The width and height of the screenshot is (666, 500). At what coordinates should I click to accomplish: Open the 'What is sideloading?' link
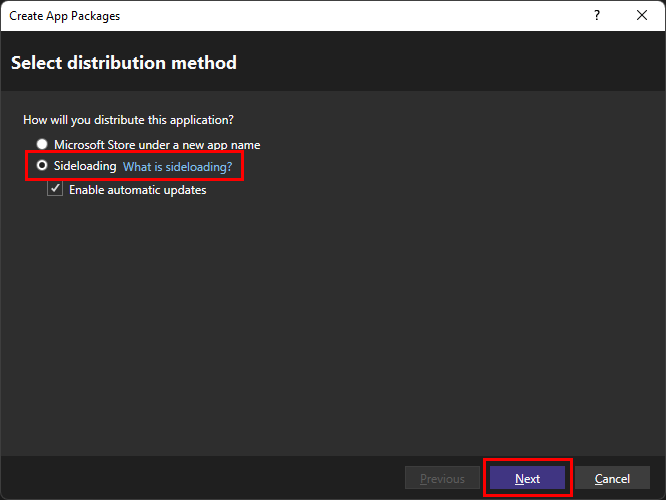[177, 166]
